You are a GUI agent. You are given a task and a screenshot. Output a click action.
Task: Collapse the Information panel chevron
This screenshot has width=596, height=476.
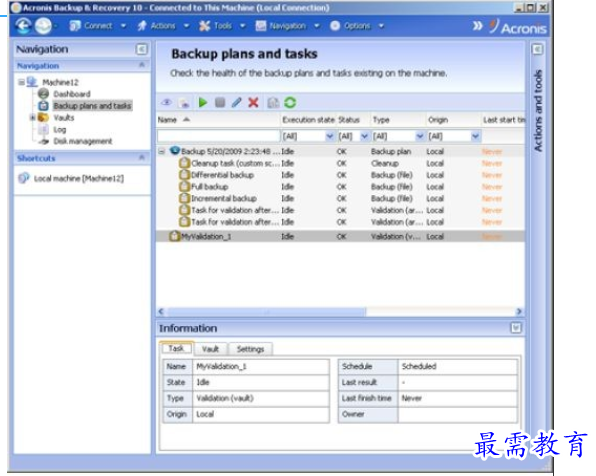tap(516, 328)
